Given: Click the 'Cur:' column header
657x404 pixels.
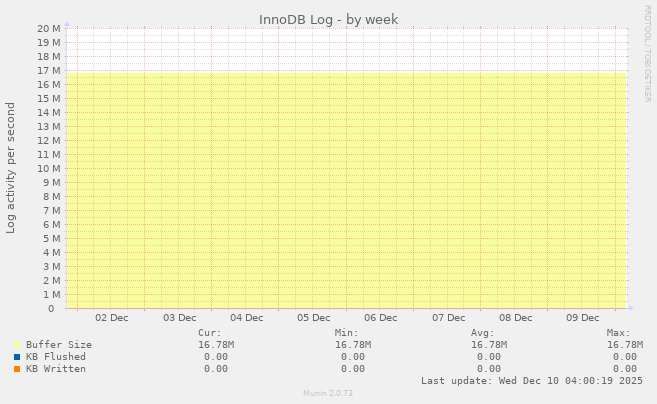Looking at the screenshot, I should click(x=210, y=333).
